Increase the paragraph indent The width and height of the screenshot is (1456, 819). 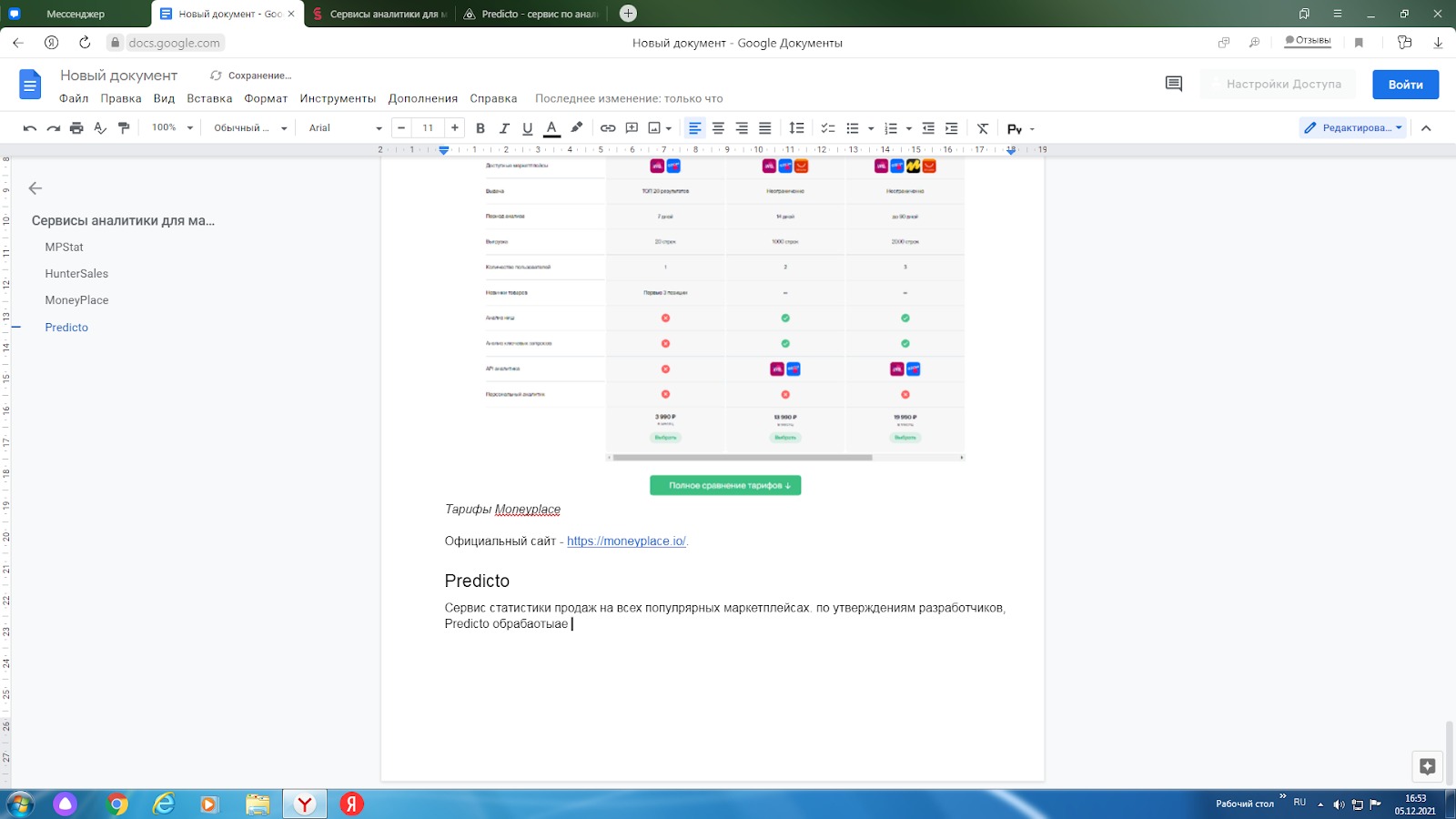coord(952,128)
